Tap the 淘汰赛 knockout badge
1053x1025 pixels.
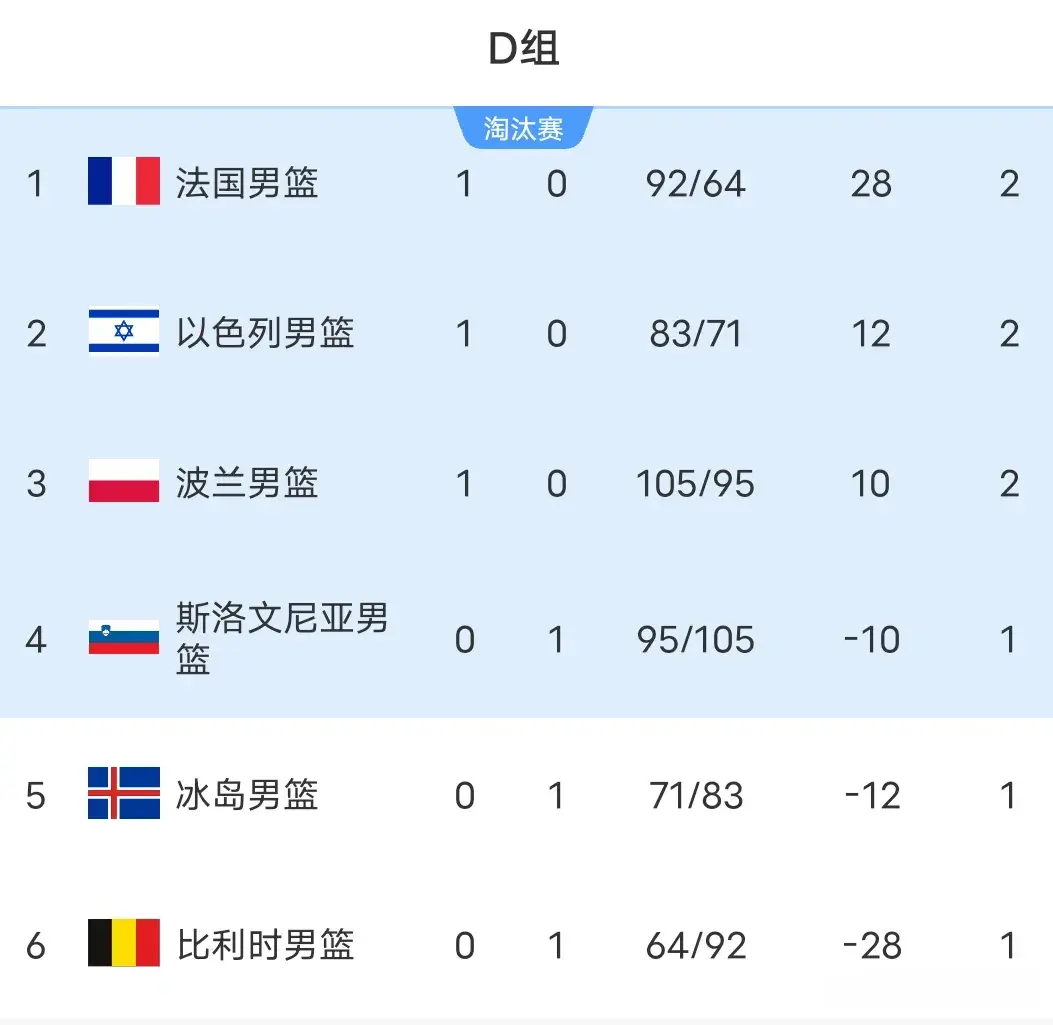524,129
